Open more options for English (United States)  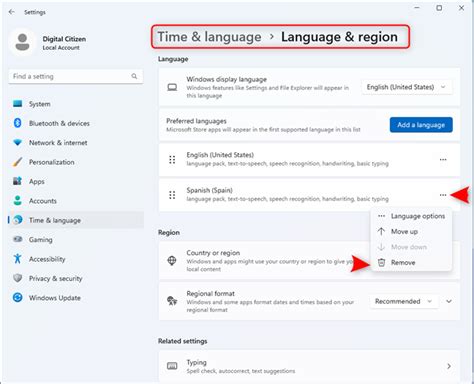(443, 159)
